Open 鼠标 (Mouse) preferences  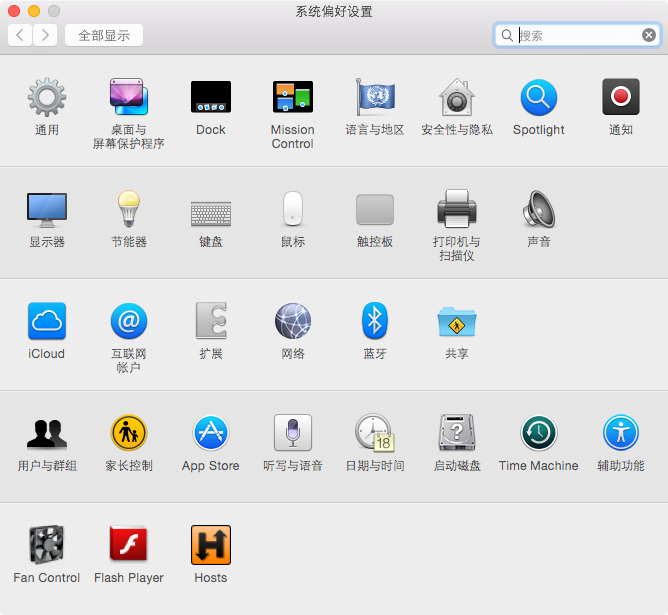[x=293, y=209]
